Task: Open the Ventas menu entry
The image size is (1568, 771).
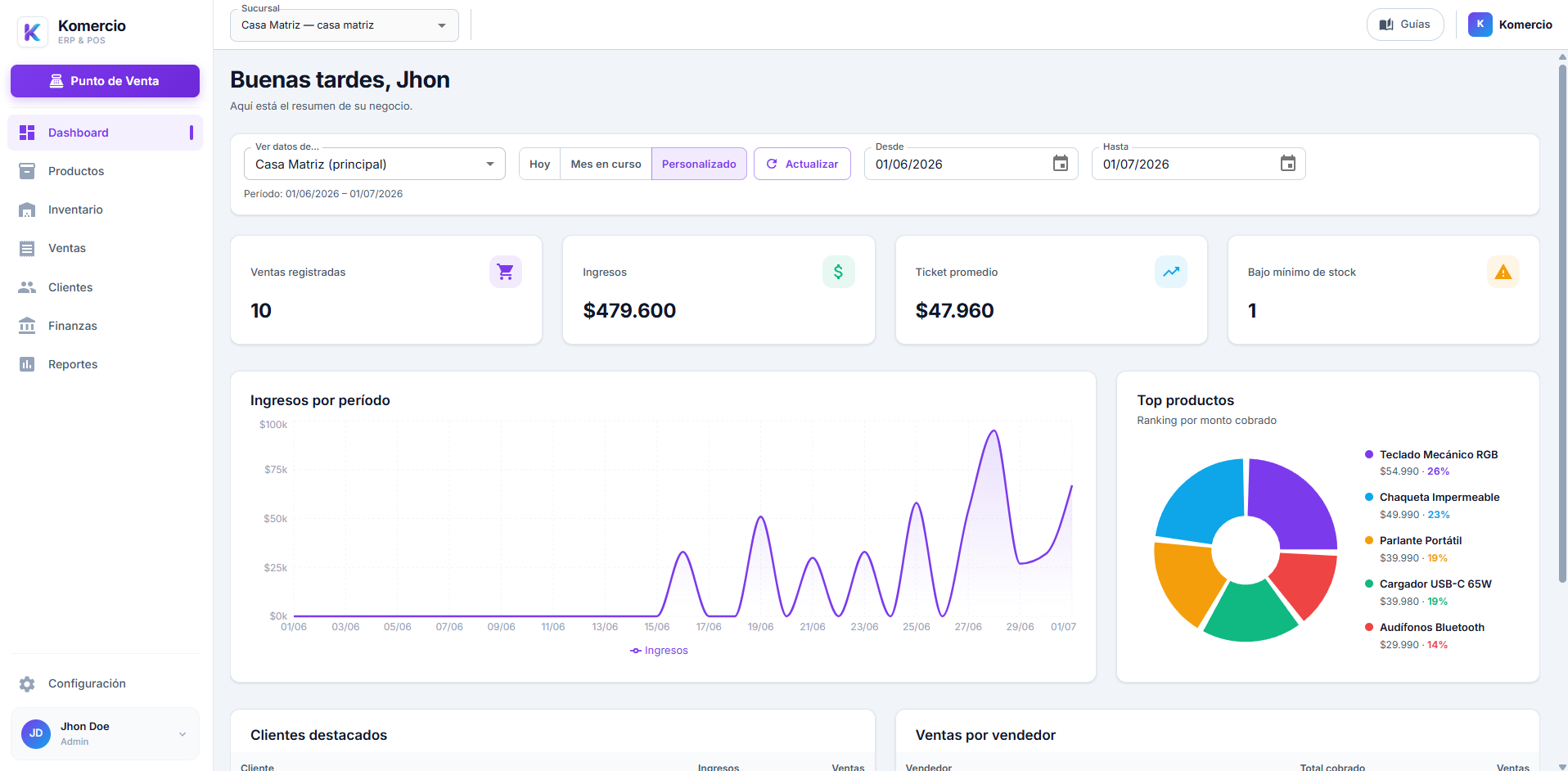Action: click(x=105, y=248)
